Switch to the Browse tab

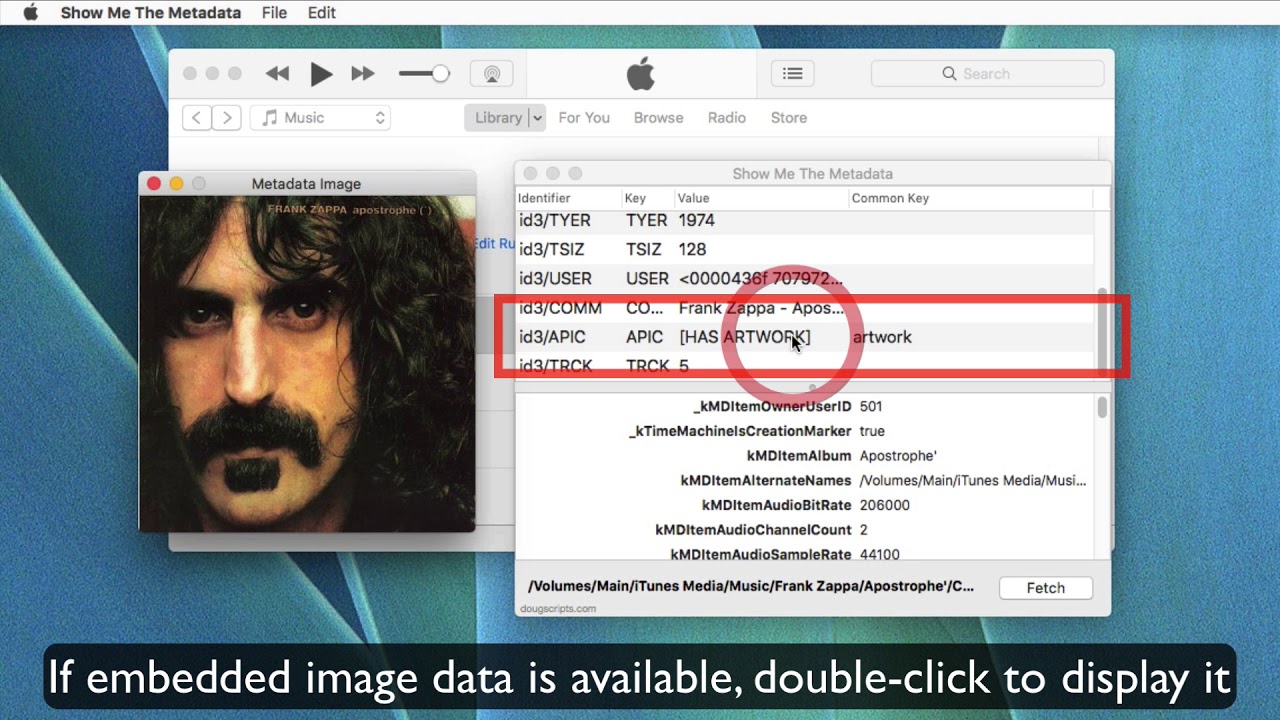[658, 118]
